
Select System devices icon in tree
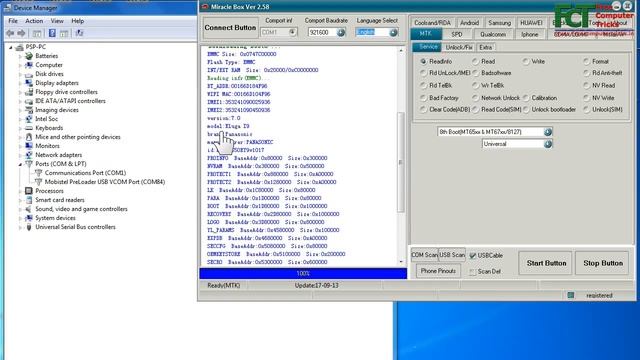tap(29, 218)
